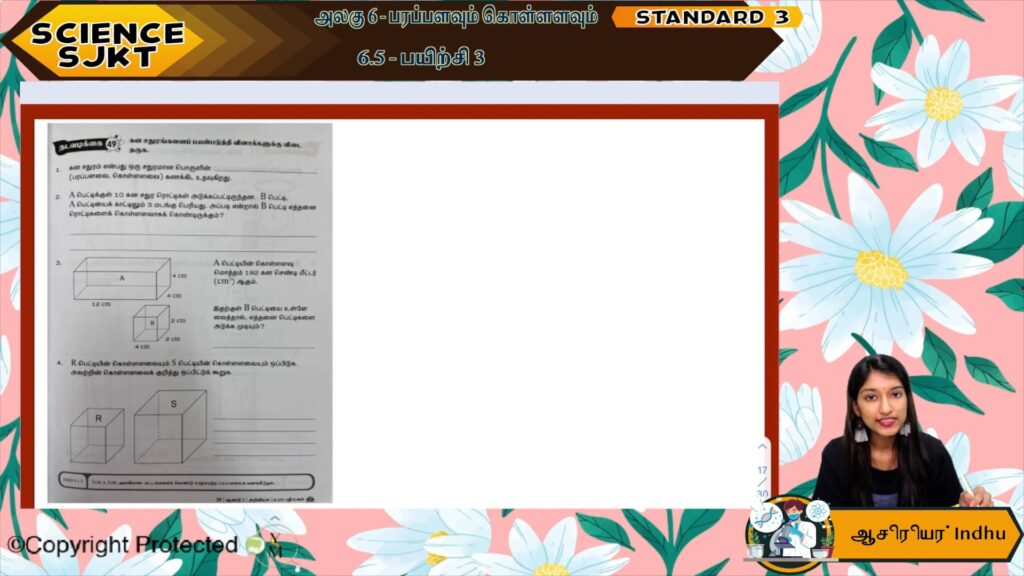The height and width of the screenshot is (576, 1024).
Task: Click the teacher's webcam video
Action: pyautogui.click(x=890, y=435)
